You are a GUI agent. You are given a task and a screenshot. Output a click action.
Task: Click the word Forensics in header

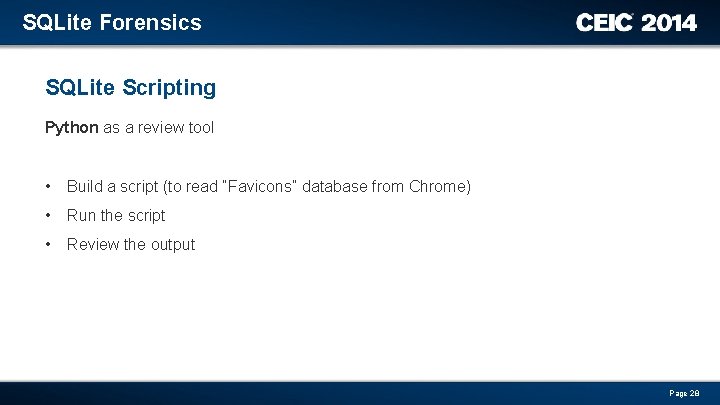click(151, 22)
